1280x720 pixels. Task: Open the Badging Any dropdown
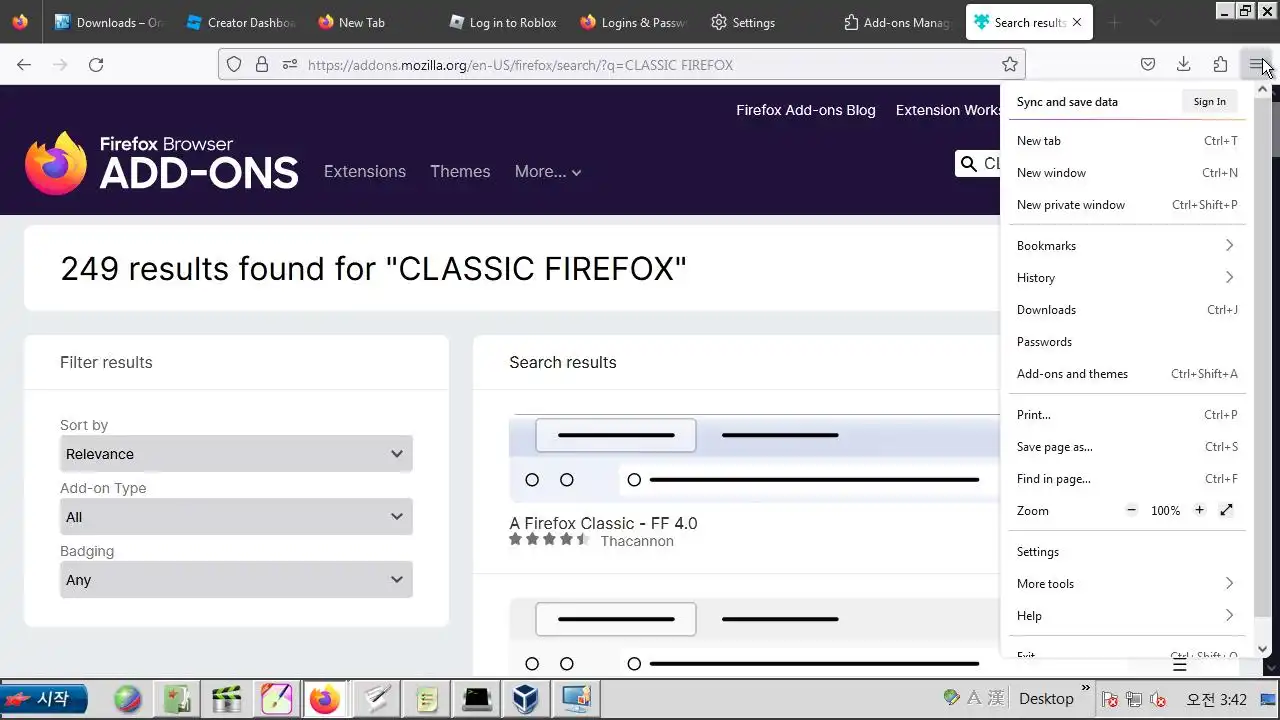(236, 580)
